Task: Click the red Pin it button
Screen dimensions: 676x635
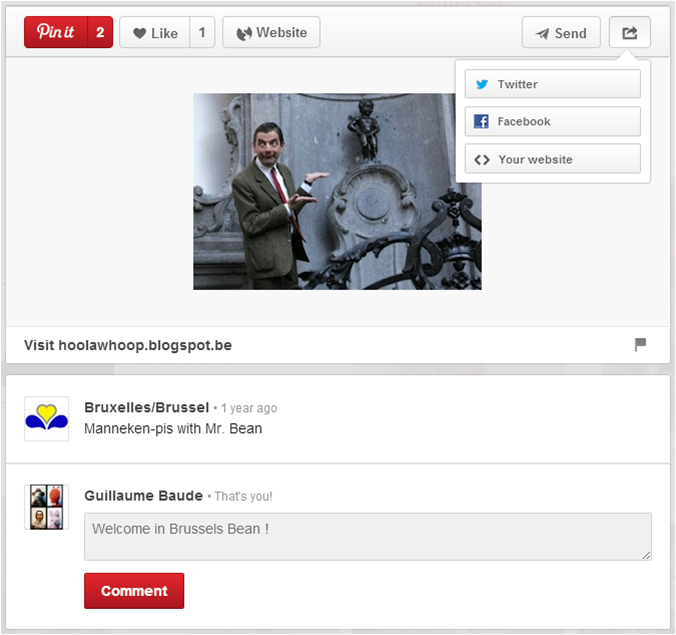Action: [56, 32]
